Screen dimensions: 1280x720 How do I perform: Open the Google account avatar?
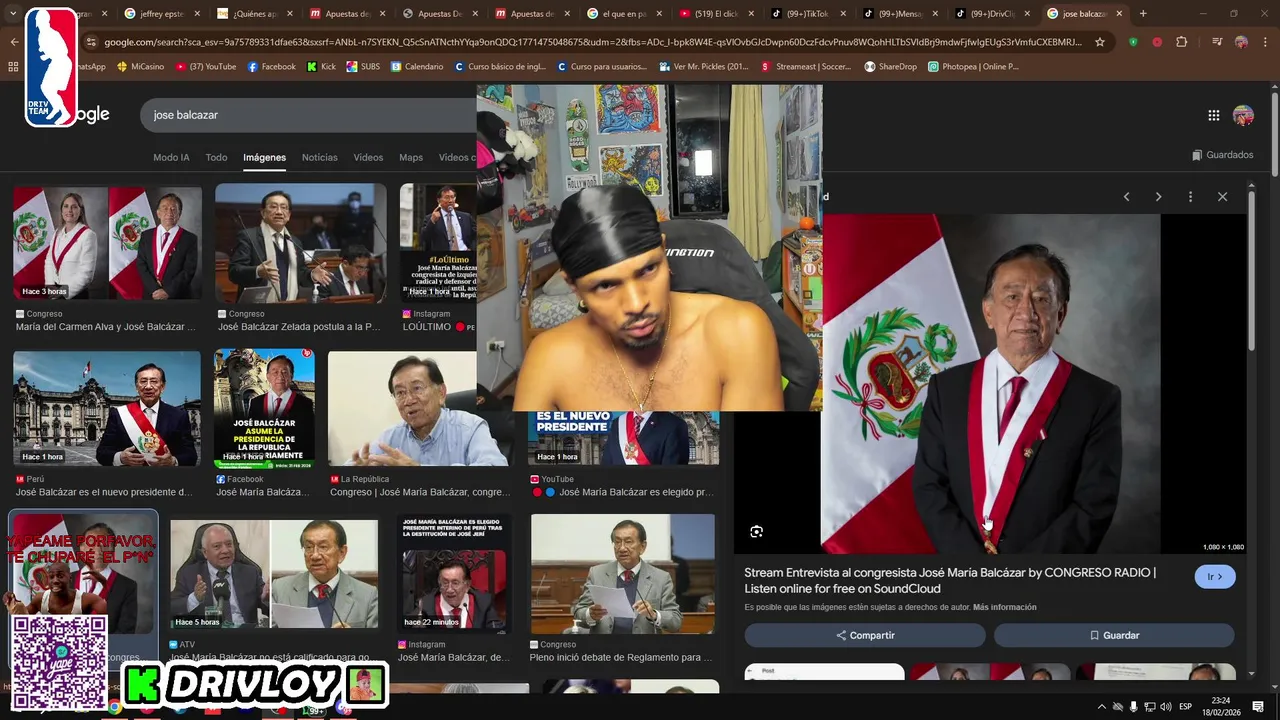1243,115
